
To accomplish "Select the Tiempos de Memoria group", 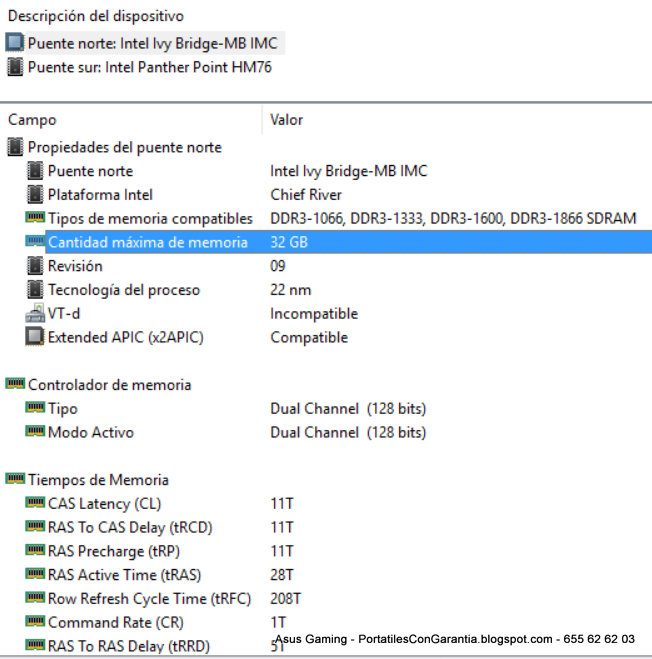I will pos(98,480).
